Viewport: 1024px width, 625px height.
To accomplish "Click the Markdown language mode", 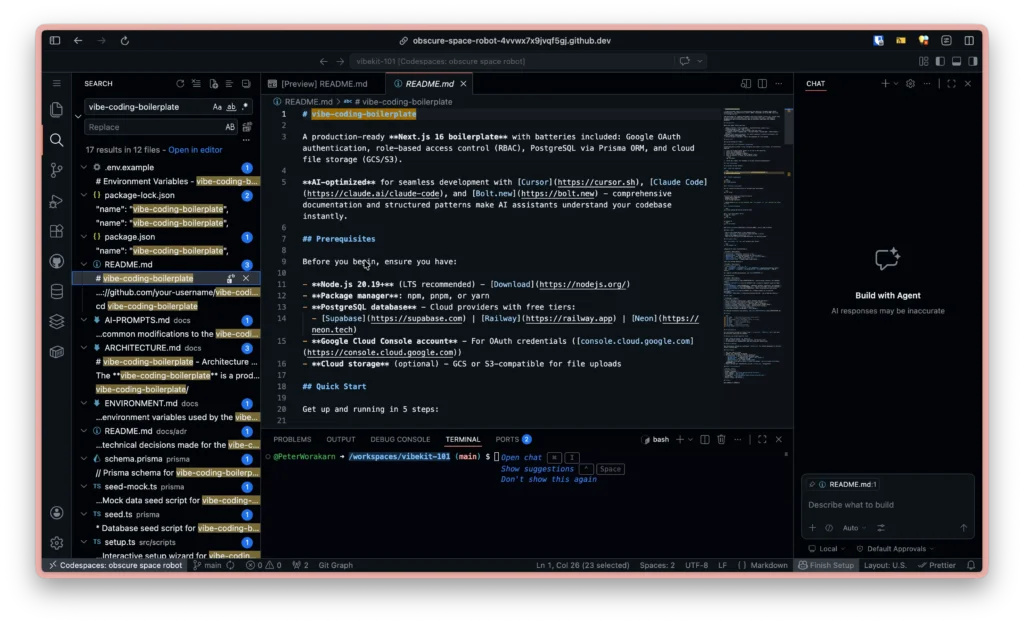I will 768,565.
